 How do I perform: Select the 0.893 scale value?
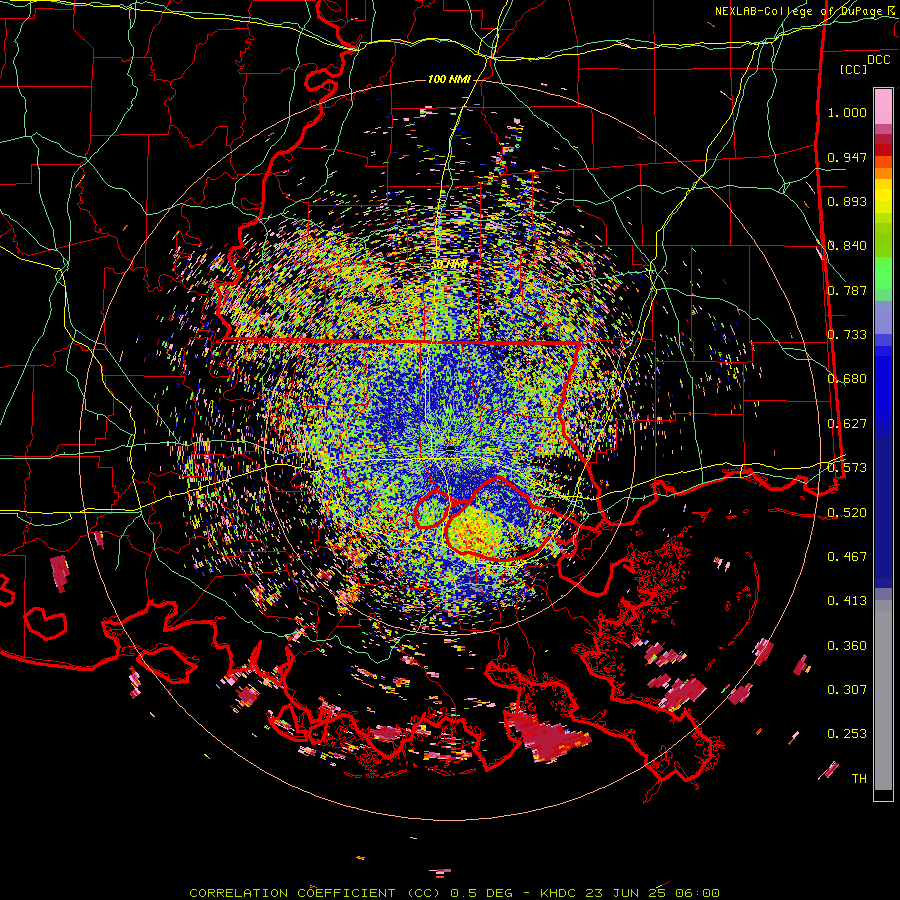(x=847, y=201)
